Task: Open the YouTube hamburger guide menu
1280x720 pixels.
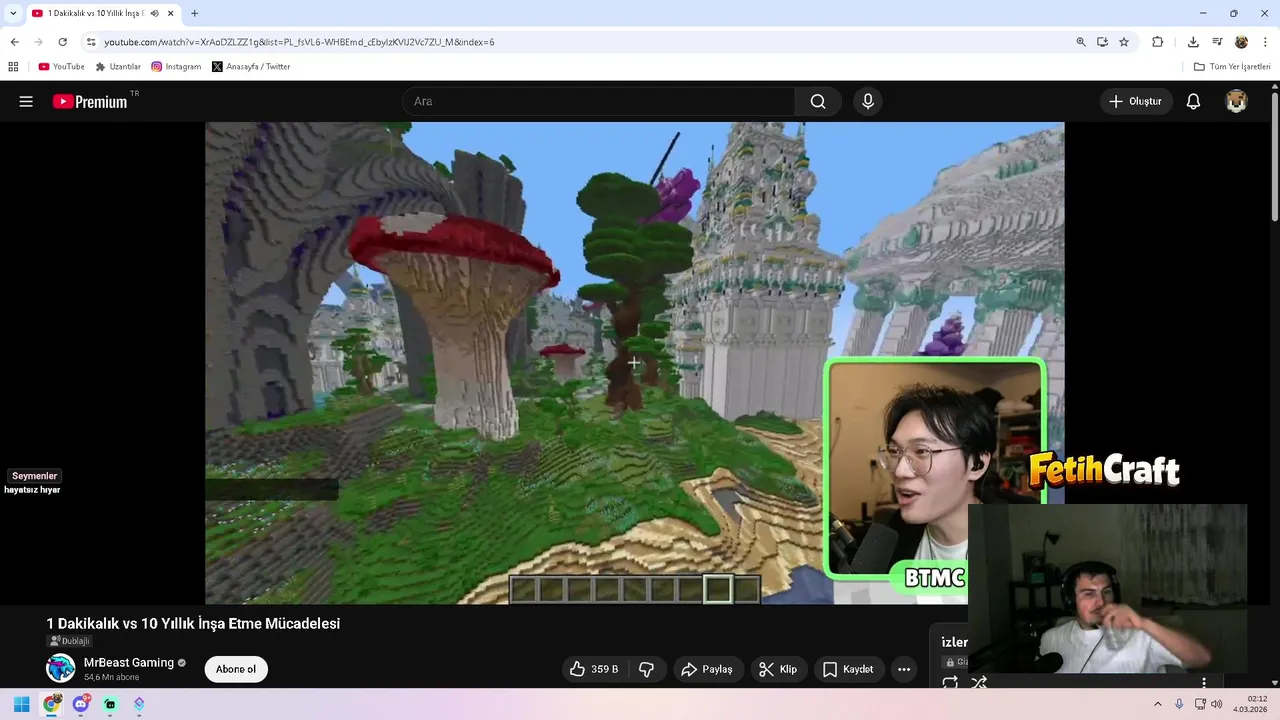Action: click(x=26, y=101)
